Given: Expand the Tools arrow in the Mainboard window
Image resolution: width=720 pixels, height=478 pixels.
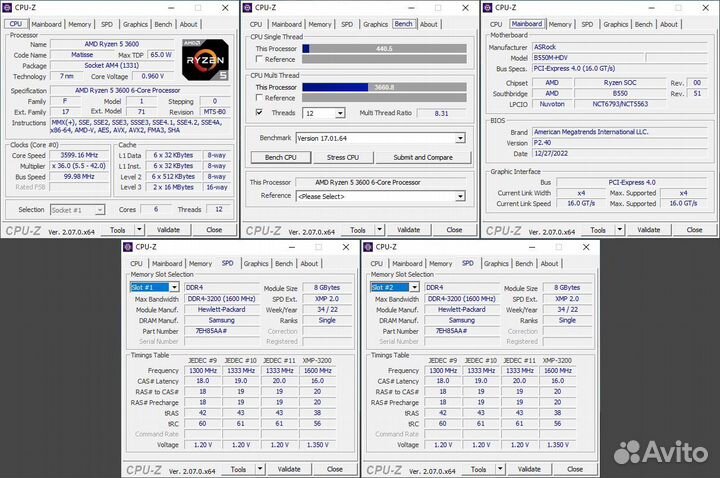Looking at the screenshot, I should 619,230.
